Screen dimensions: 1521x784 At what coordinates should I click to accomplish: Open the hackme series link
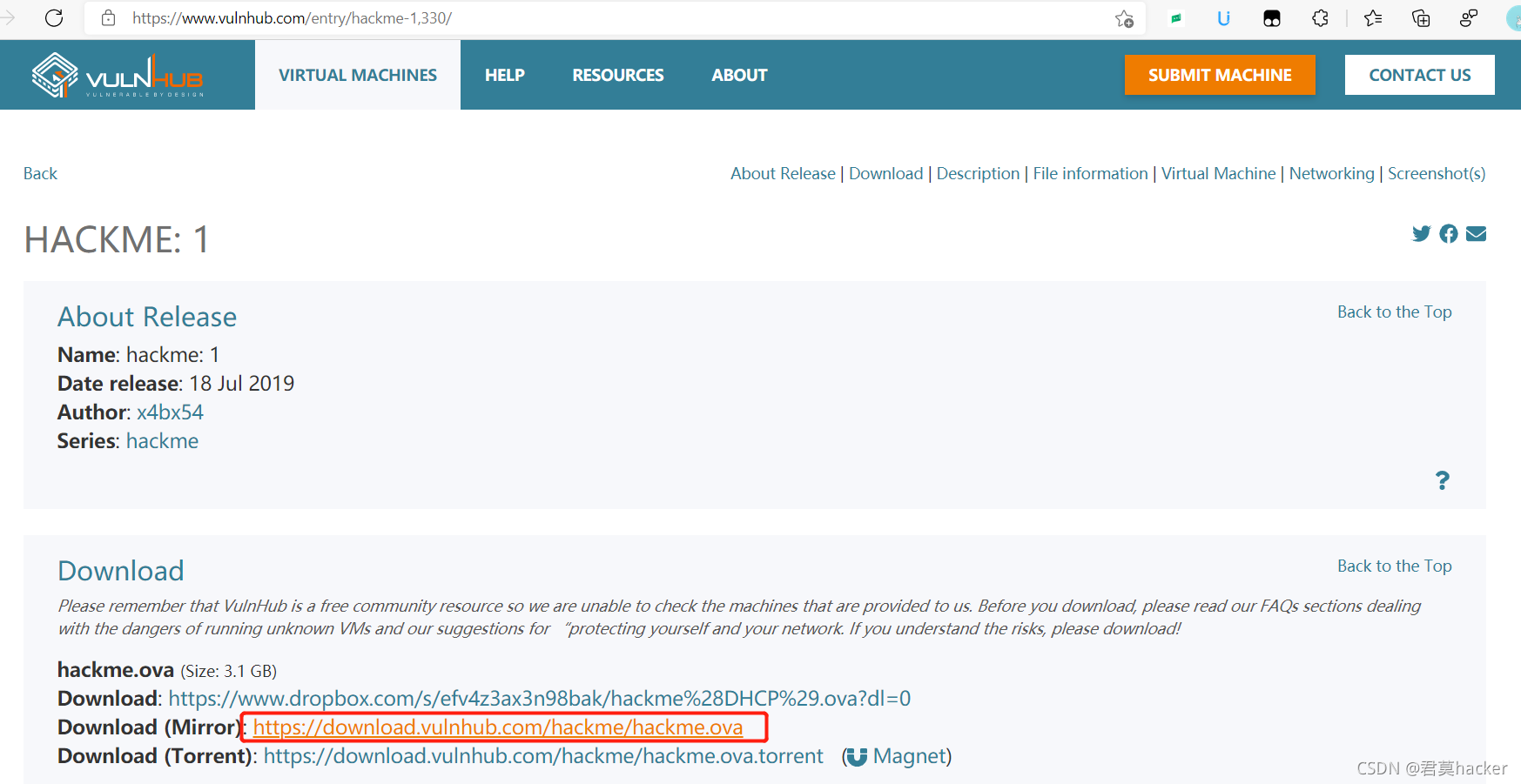(x=163, y=441)
